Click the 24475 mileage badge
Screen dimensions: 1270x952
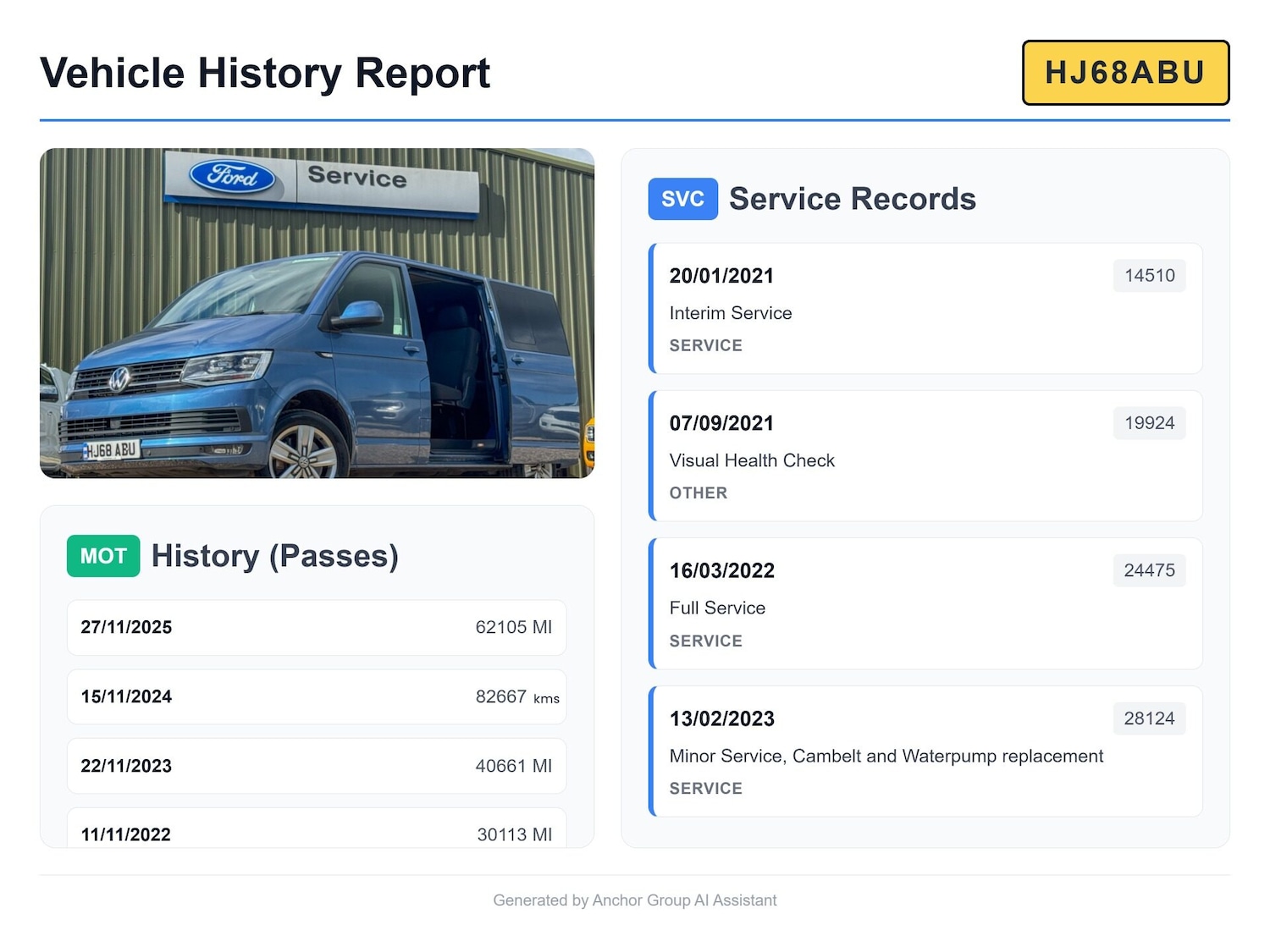(x=1149, y=570)
